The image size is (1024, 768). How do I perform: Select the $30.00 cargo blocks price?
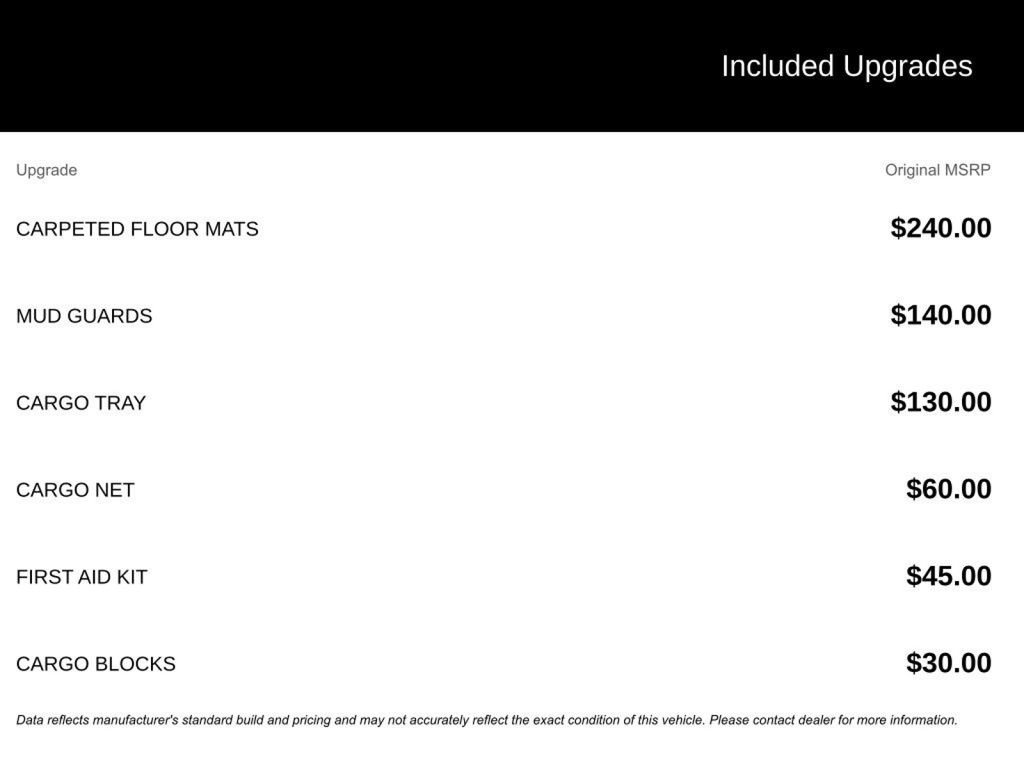tap(948, 663)
